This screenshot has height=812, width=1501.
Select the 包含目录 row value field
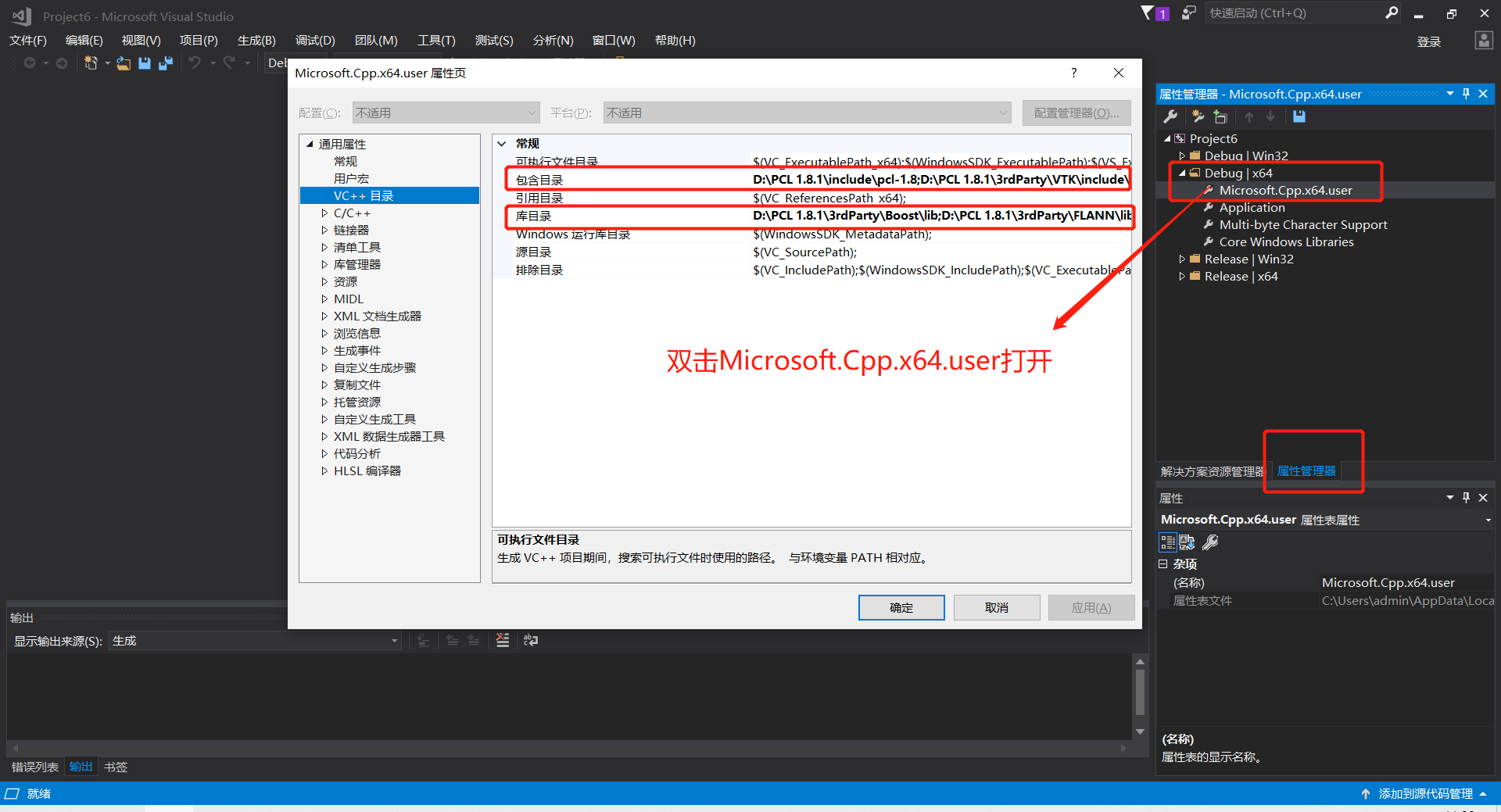tap(938, 179)
